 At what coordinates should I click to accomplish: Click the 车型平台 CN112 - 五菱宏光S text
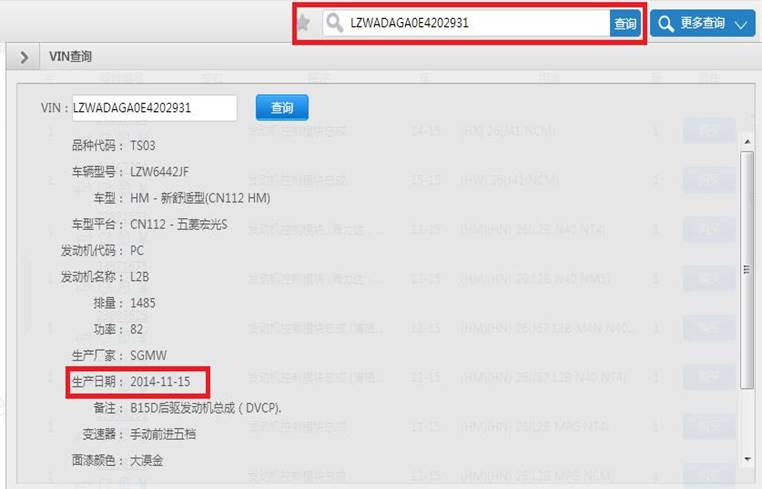point(178,224)
